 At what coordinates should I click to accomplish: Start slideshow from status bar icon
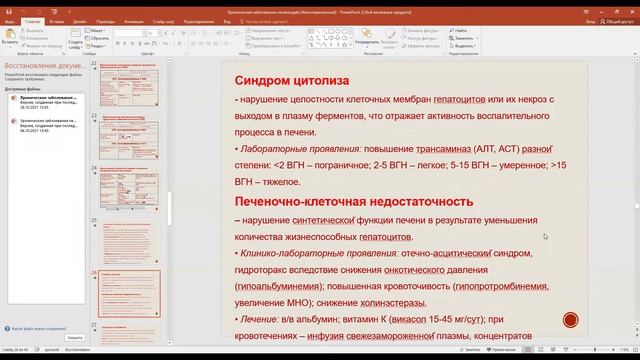click(566, 350)
